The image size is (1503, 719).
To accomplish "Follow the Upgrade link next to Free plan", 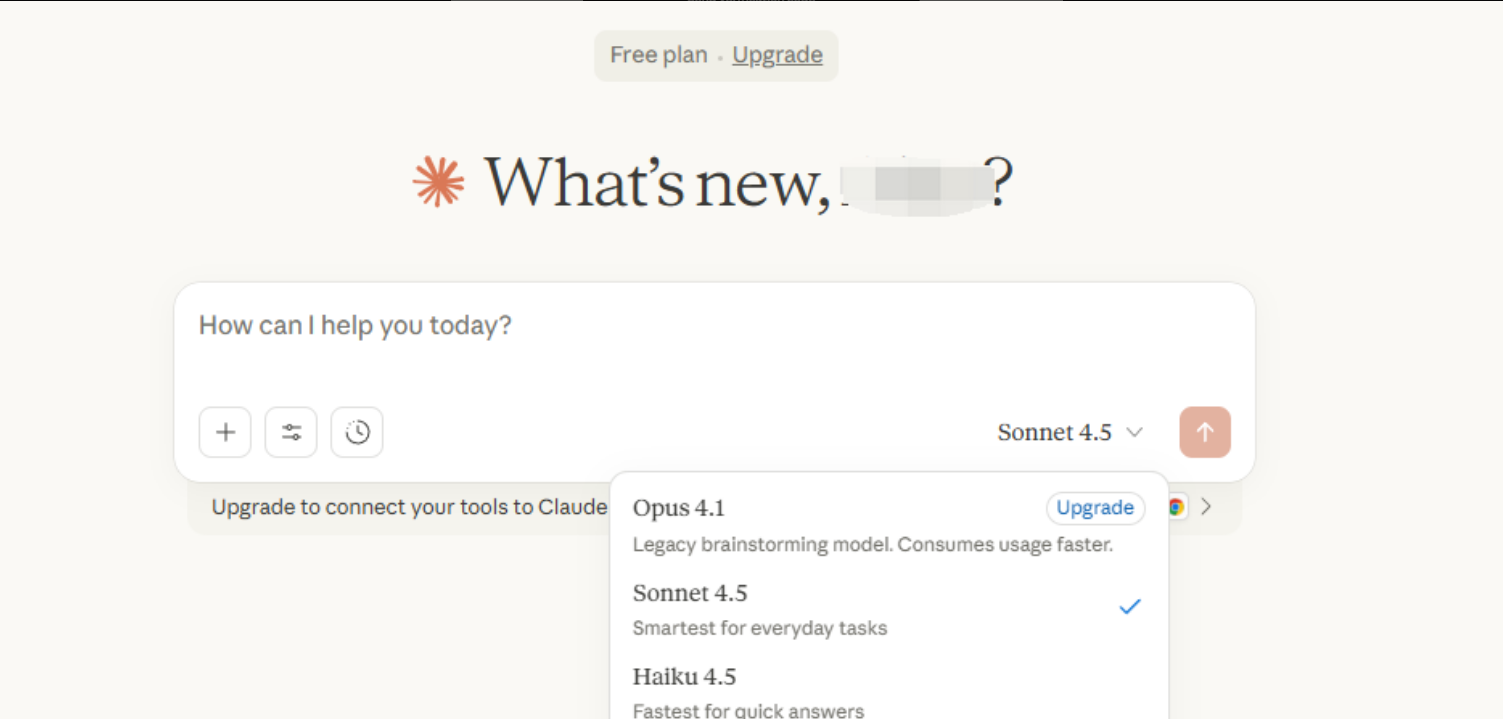I will point(777,55).
